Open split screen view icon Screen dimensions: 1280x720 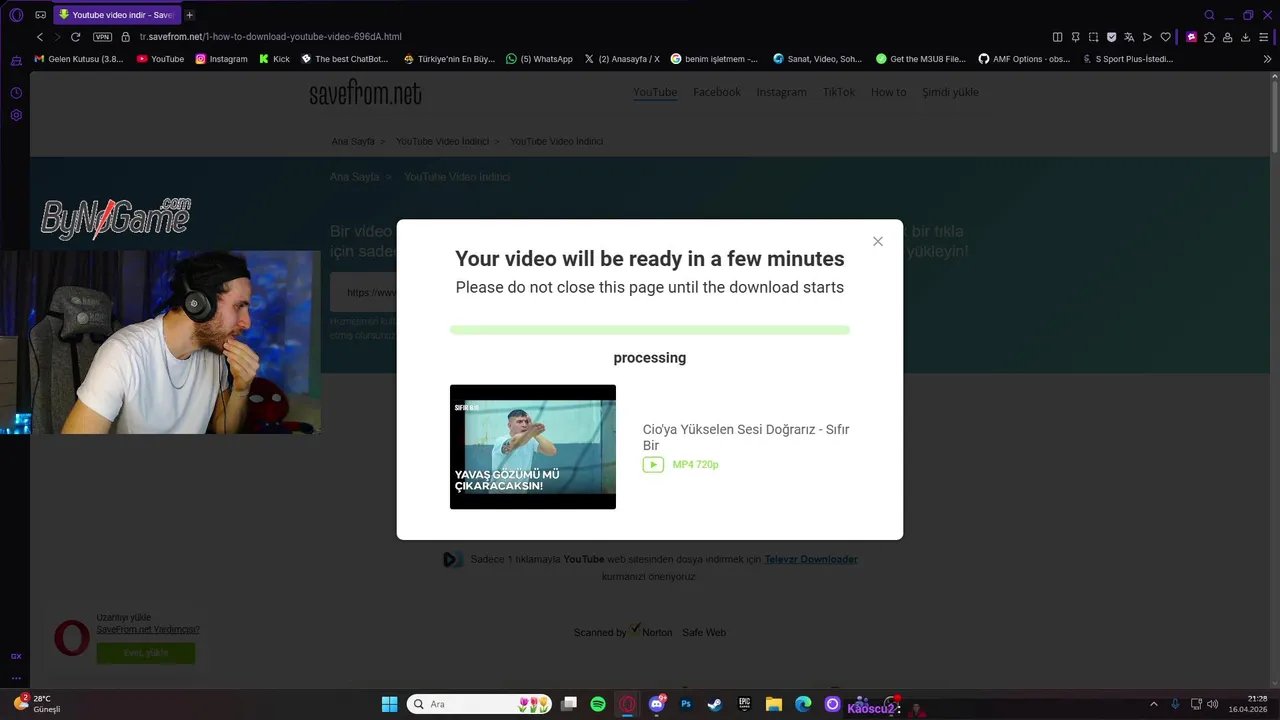point(1058,37)
